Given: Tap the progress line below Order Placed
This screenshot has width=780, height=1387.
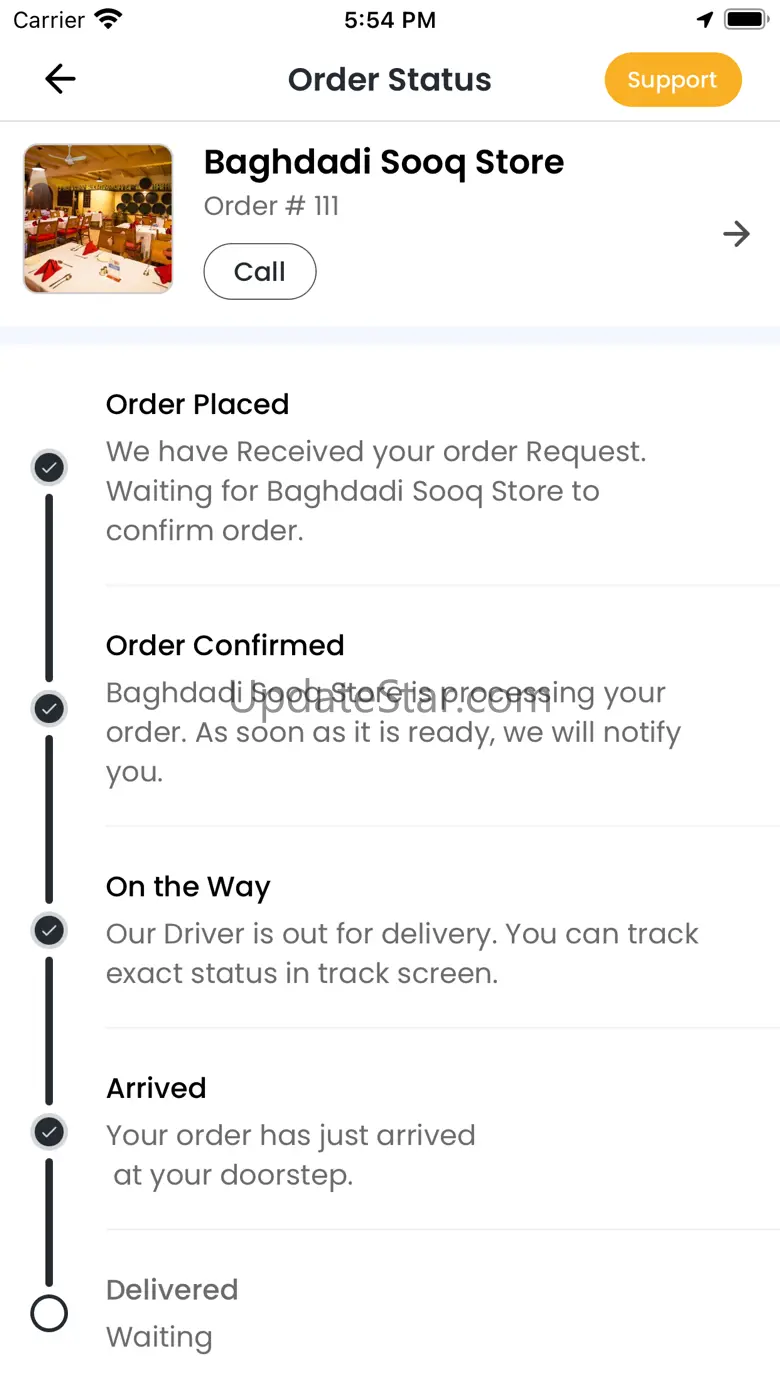Looking at the screenshot, I should click(49, 588).
